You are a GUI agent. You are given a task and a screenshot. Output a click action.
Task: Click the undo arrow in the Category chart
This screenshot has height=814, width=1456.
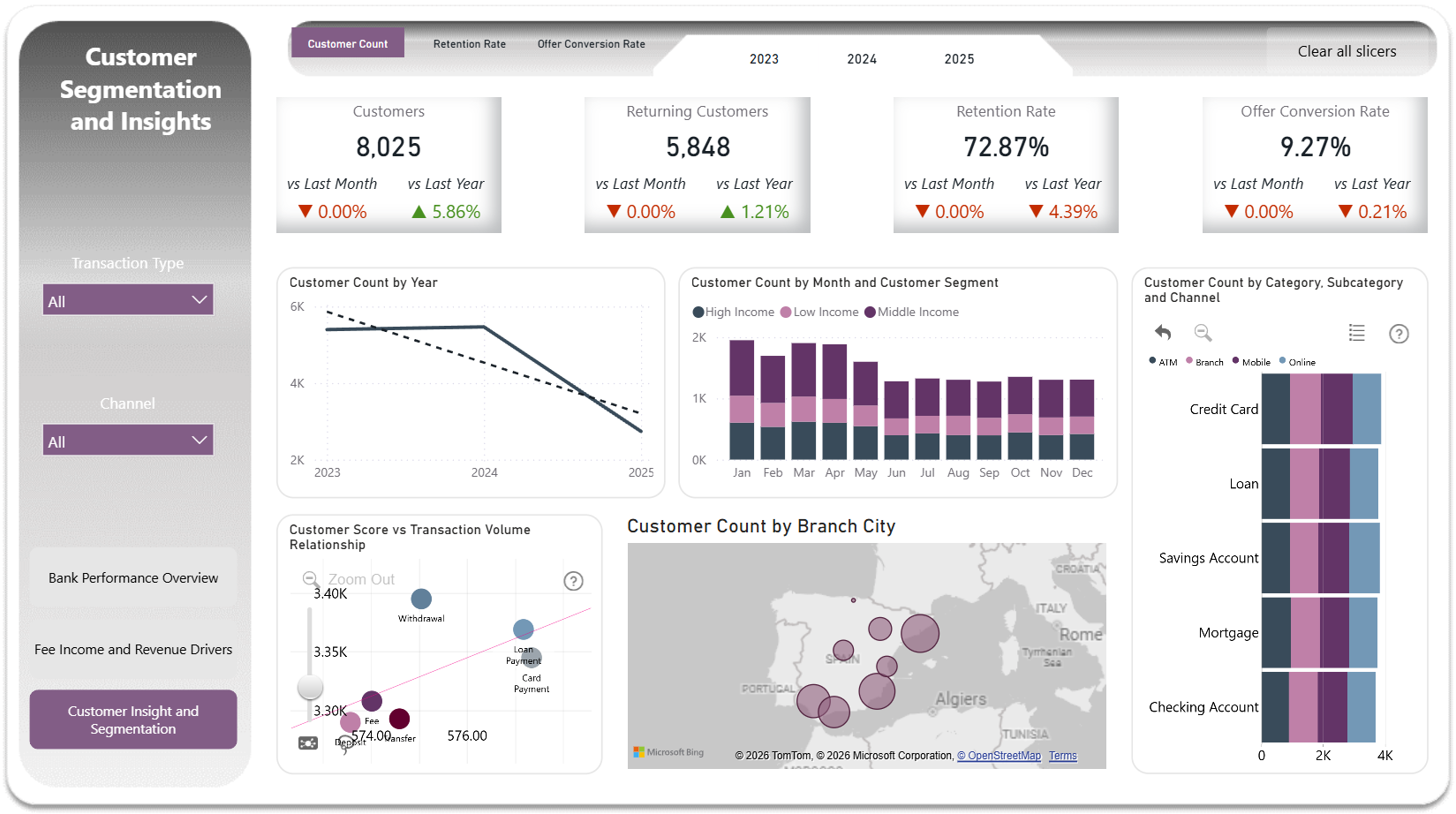click(x=1163, y=333)
